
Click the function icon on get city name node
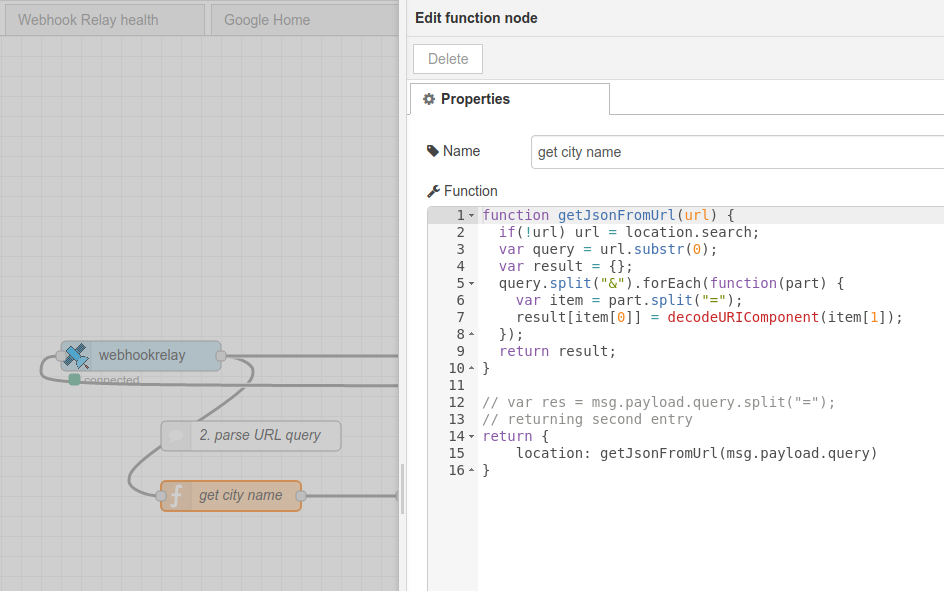coord(176,496)
